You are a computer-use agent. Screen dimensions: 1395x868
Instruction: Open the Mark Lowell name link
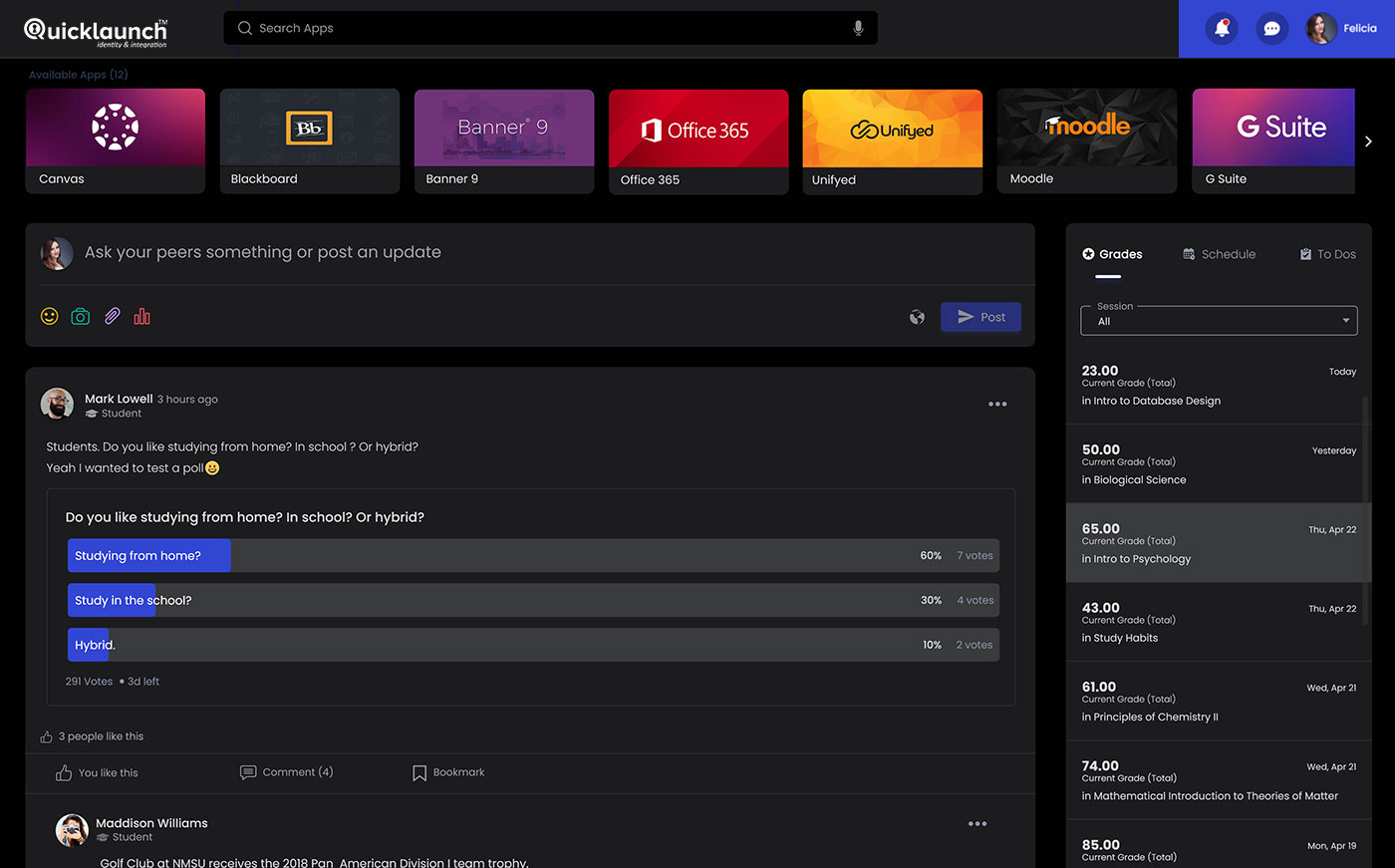click(x=119, y=399)
